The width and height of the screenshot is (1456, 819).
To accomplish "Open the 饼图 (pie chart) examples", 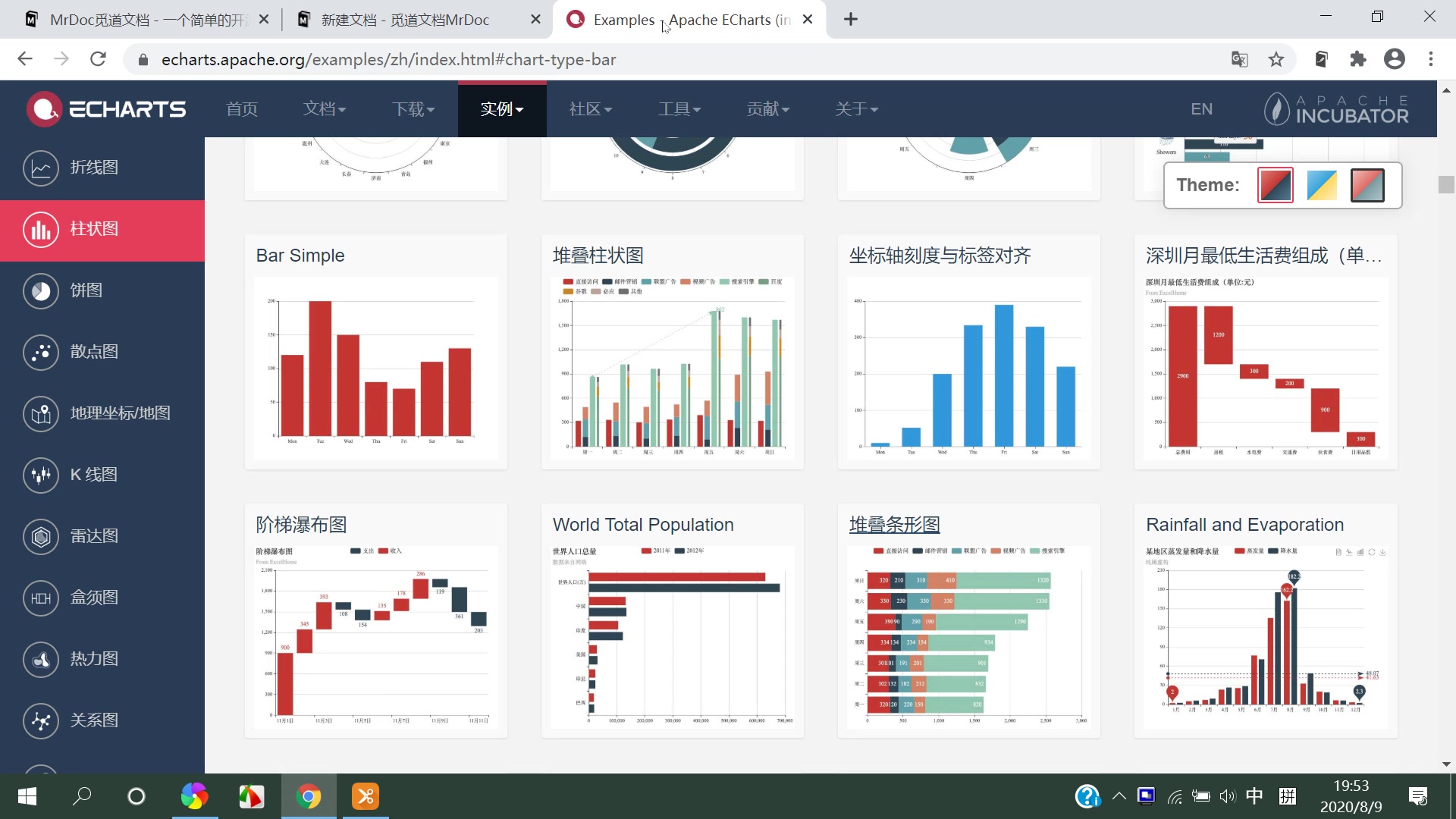I will tap(41, 290).
